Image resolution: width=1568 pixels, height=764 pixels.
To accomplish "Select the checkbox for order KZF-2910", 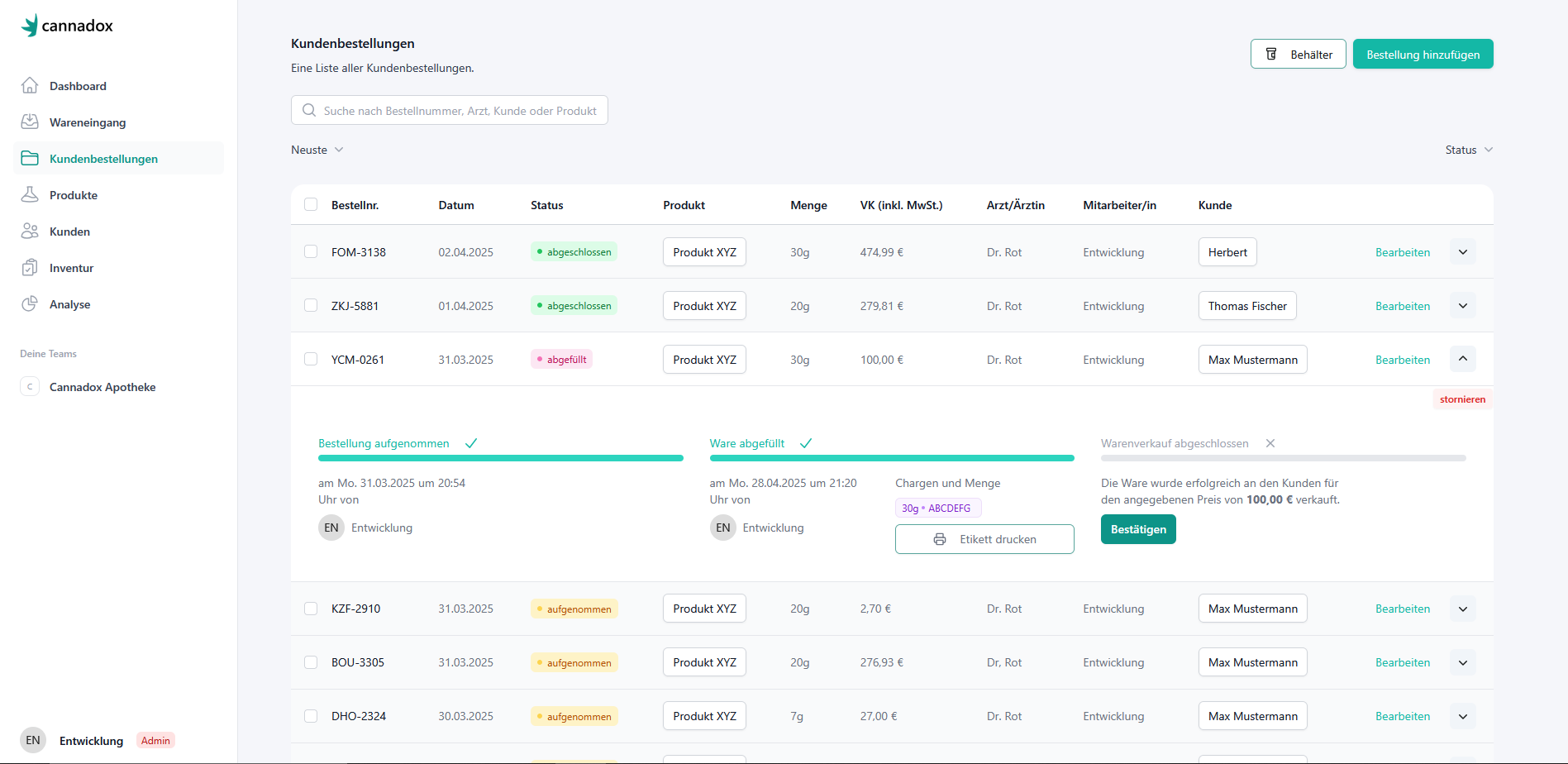I will pos(311,609).
